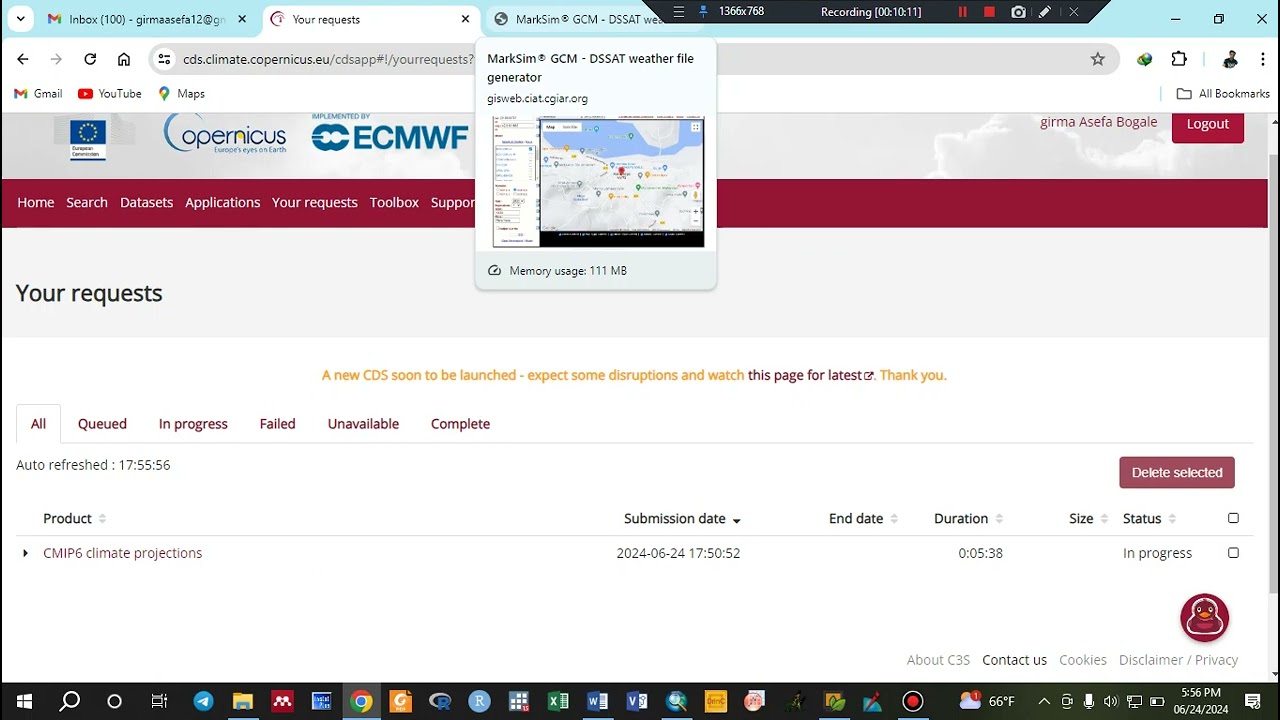This screenshot has height=720, width=1280.
Task: Select the All requests tab
Action: [38, 424]
